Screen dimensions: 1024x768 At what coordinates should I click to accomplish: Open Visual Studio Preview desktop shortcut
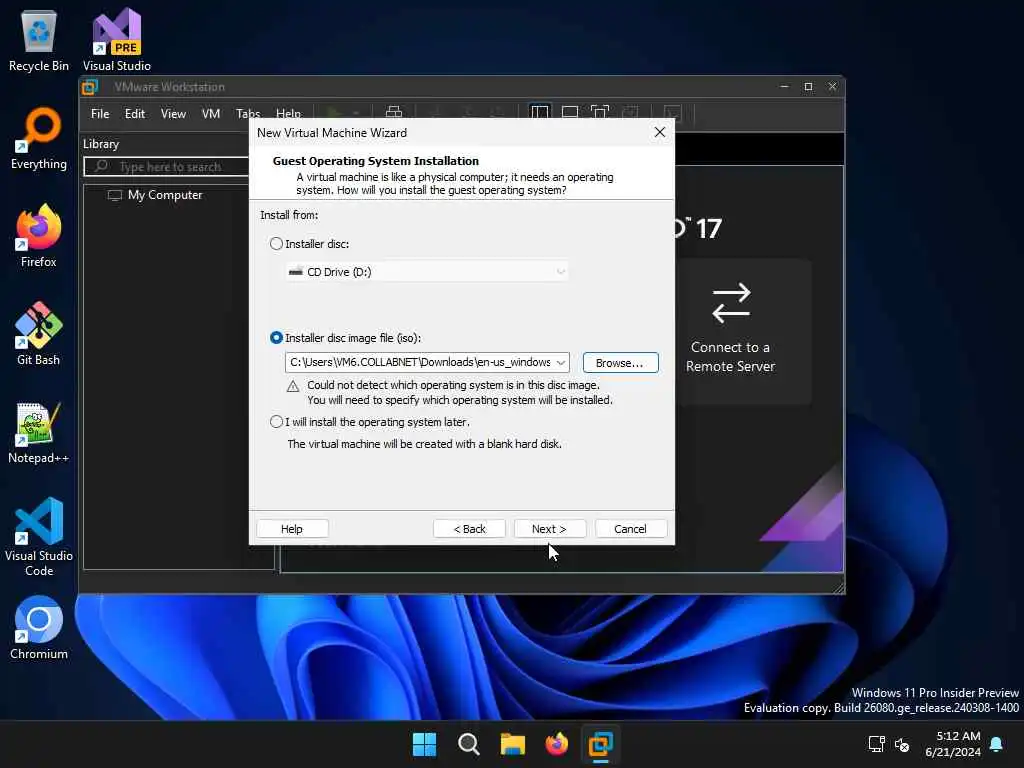tap(116, 39)
